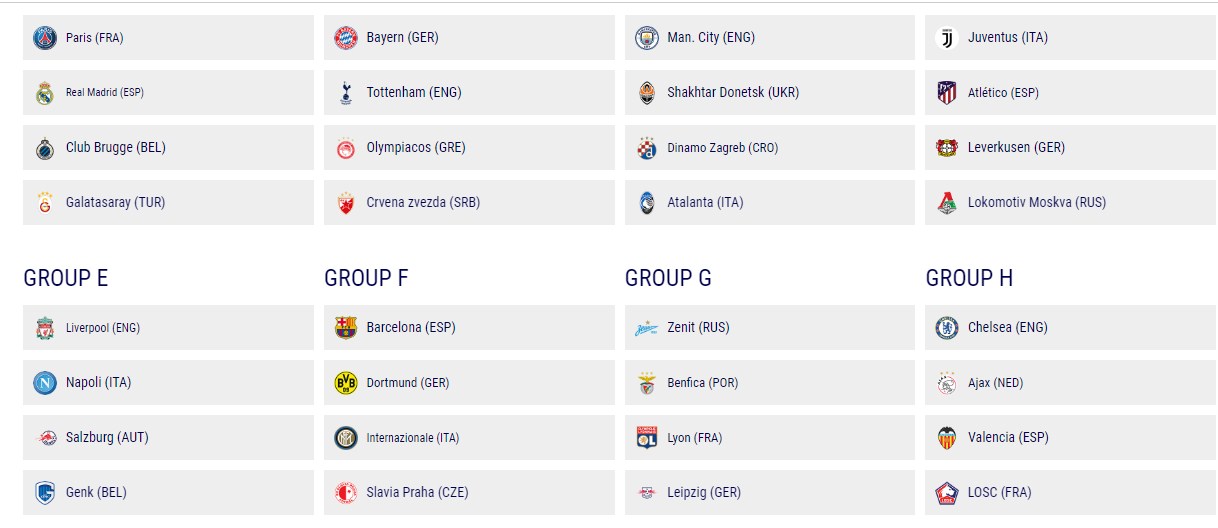Click the Liverpool club crest

[x=44, y=328]
